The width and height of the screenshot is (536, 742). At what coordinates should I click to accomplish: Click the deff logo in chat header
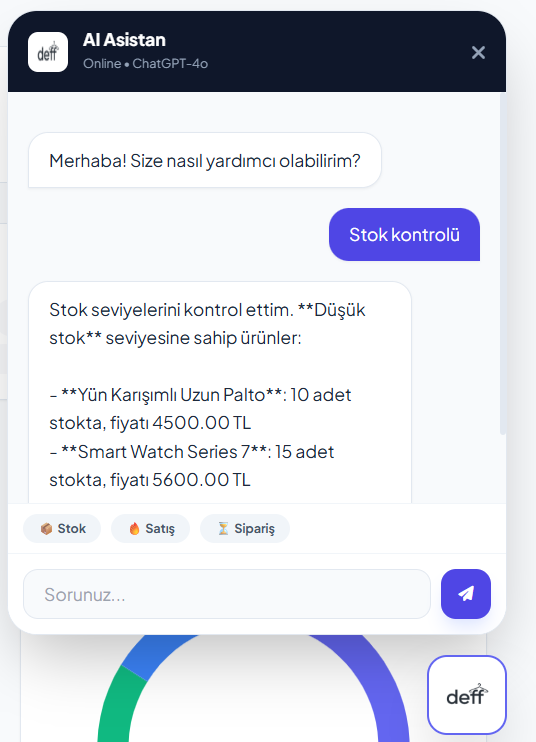click(48, 52)
